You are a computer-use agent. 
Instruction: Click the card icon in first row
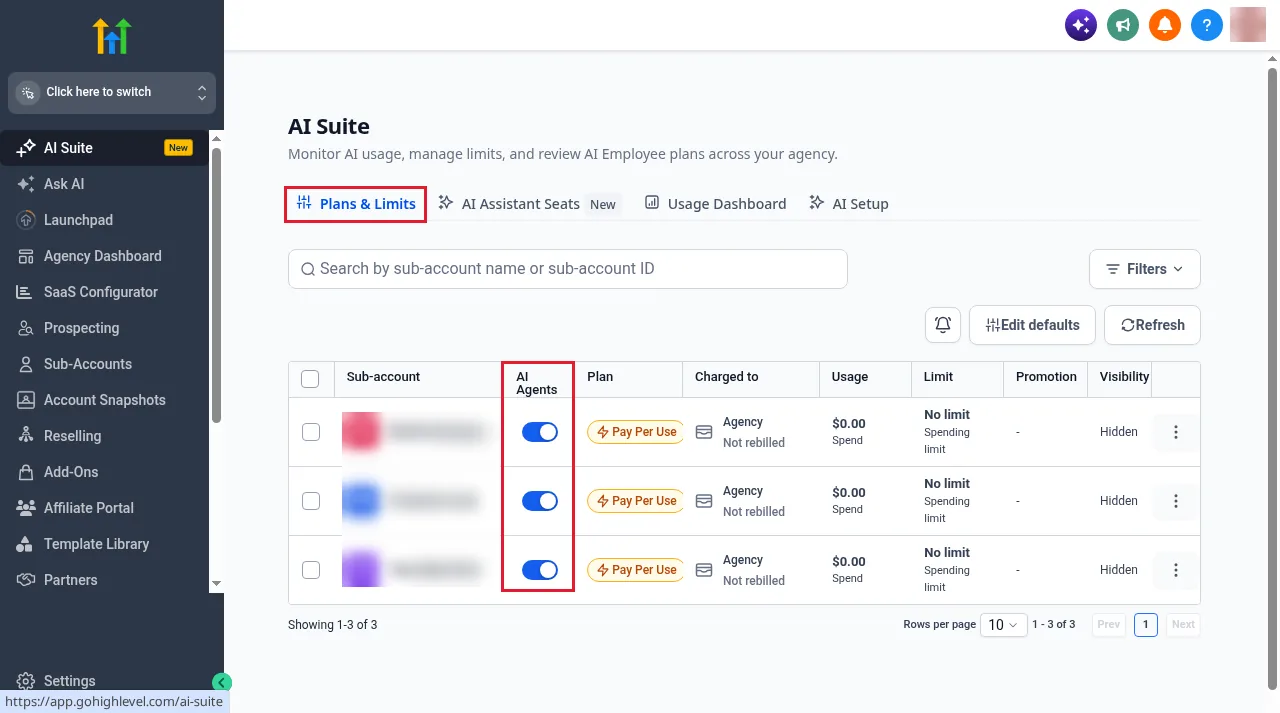[x=704, y=432]
